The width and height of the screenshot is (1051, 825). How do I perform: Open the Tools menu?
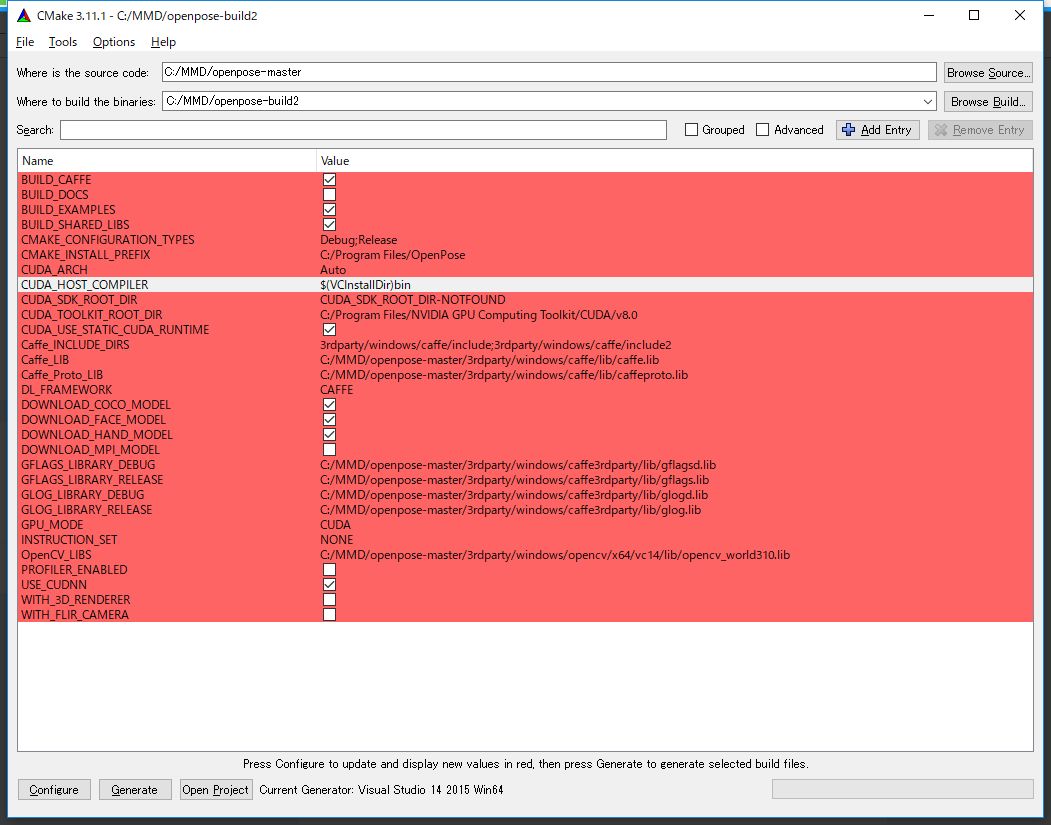coord(62,42)
